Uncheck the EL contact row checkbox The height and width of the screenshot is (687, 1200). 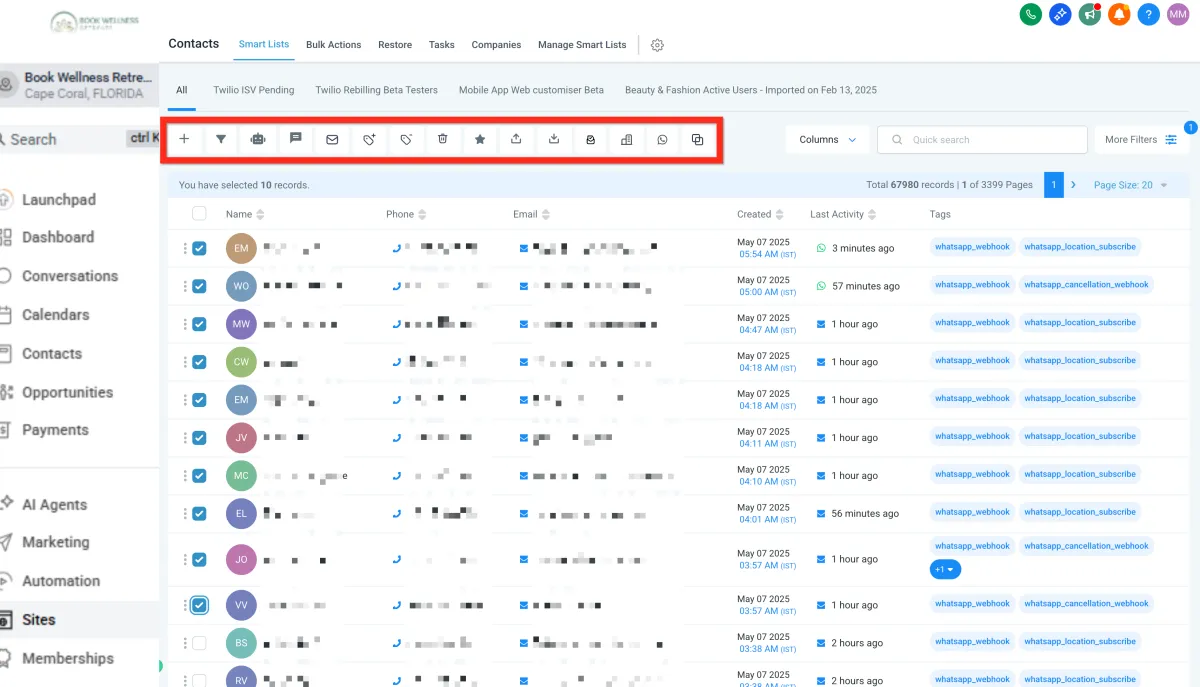[199, 513]
